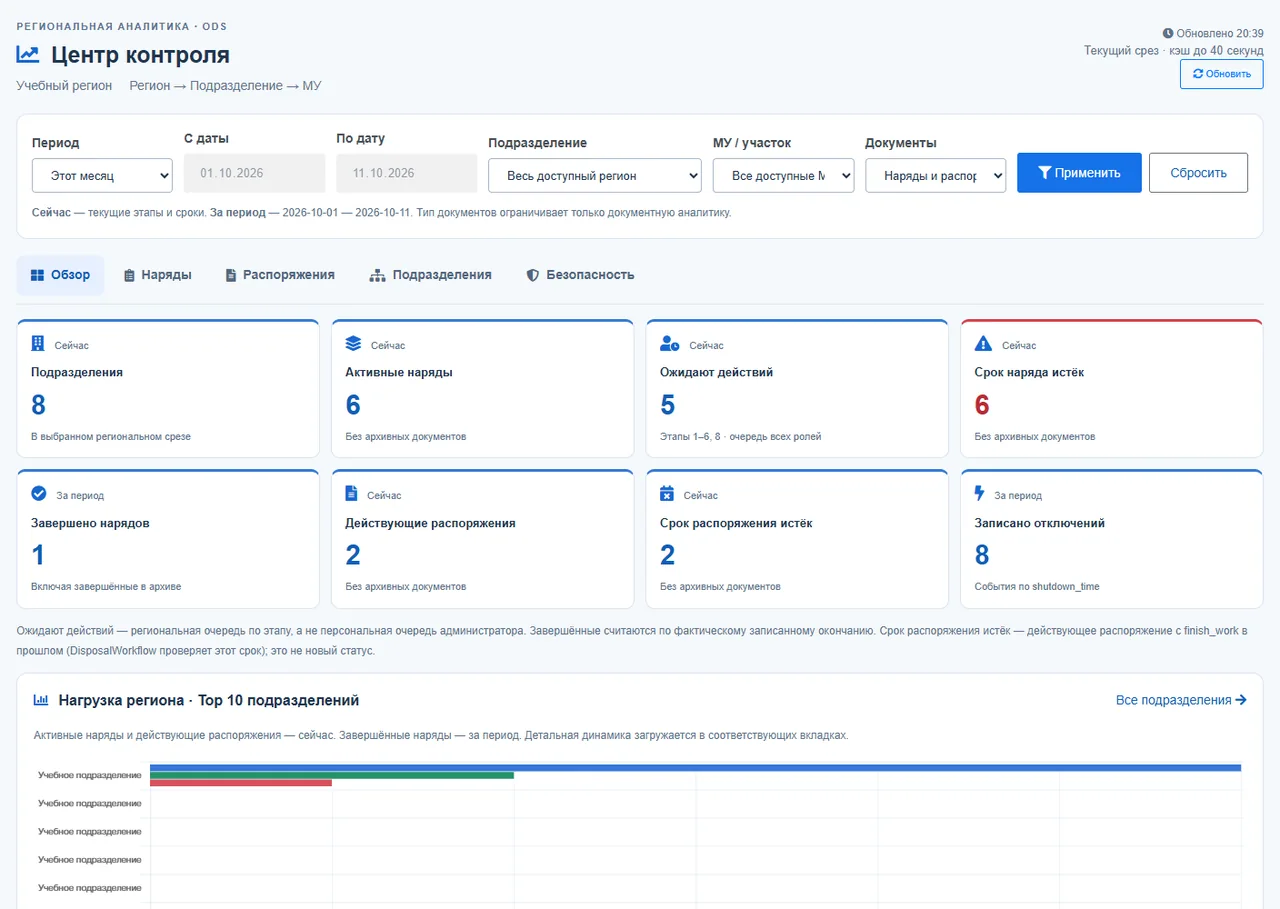Click the check-circle icon on Завершено нарядов card

tap(39, 493)
